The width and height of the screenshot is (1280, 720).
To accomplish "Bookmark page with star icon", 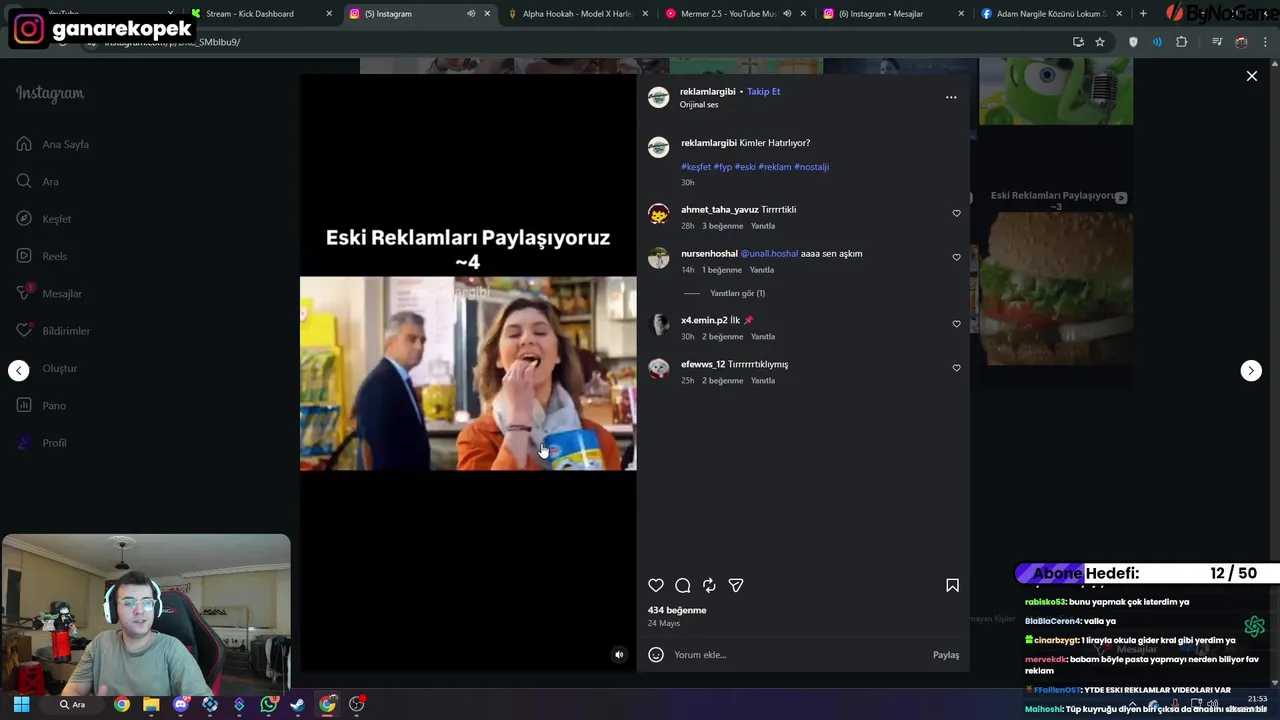I will click(x=1100, y=42).
